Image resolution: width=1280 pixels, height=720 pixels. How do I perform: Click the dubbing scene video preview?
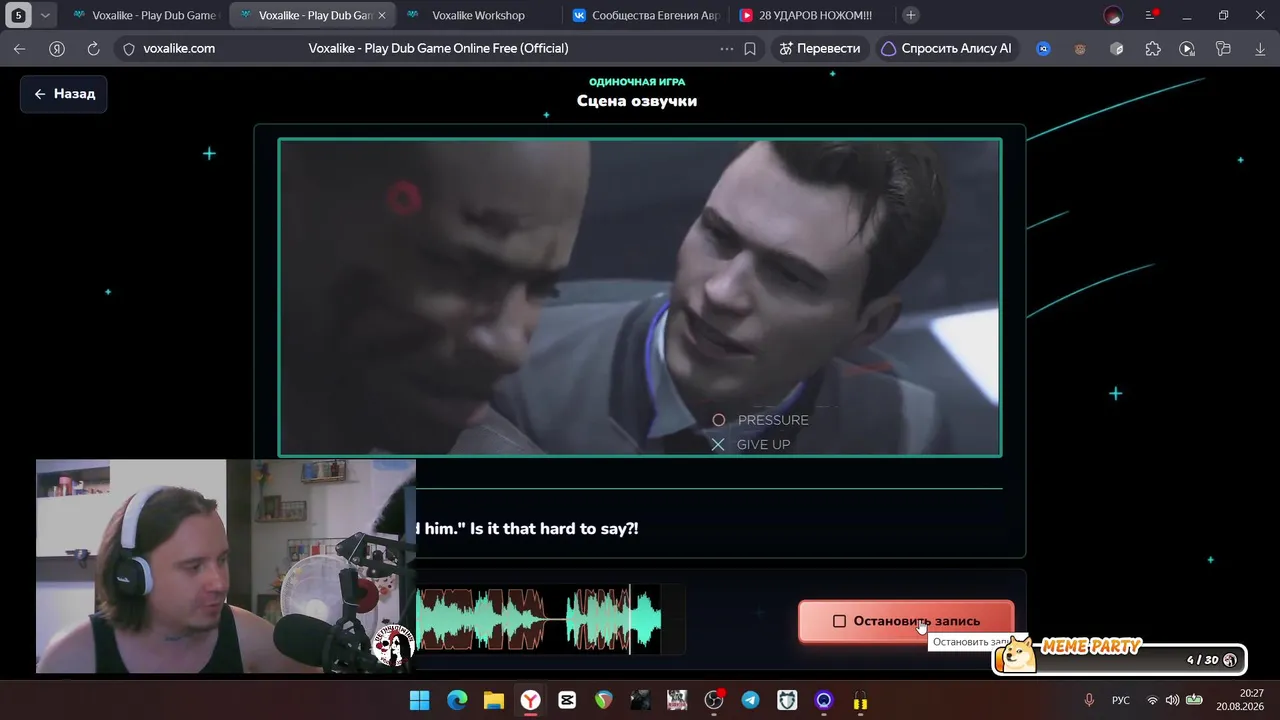click(x=640, y=297)
